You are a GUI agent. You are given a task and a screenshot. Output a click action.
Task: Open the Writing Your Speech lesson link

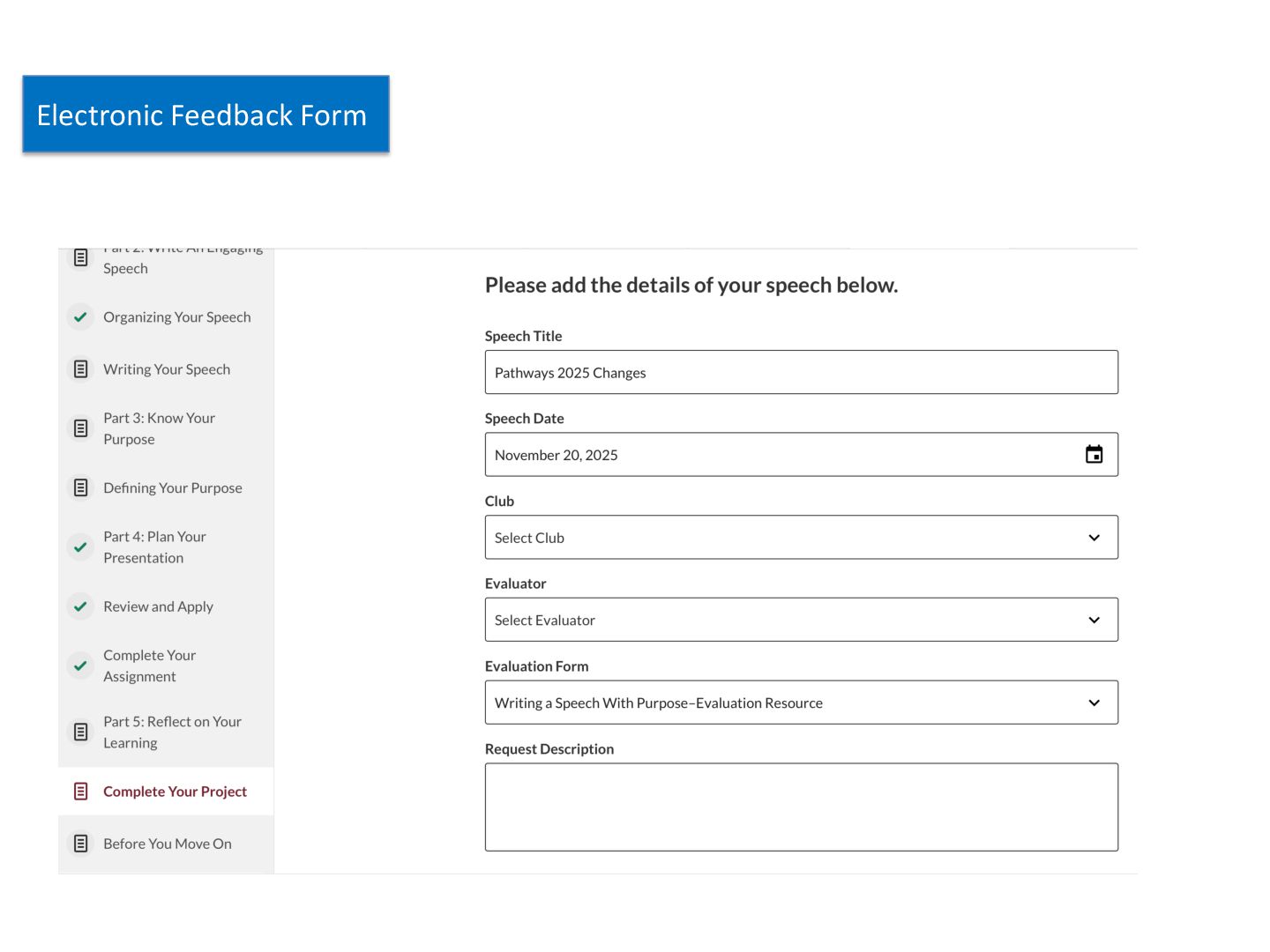coord(167,369)
